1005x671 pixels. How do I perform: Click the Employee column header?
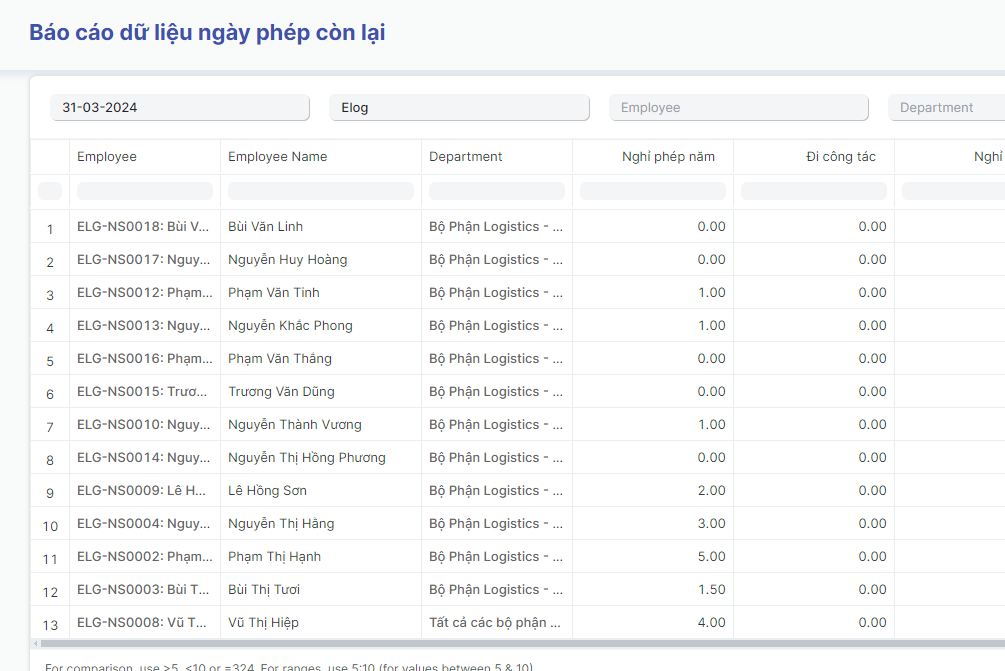[x=107, y=157]
